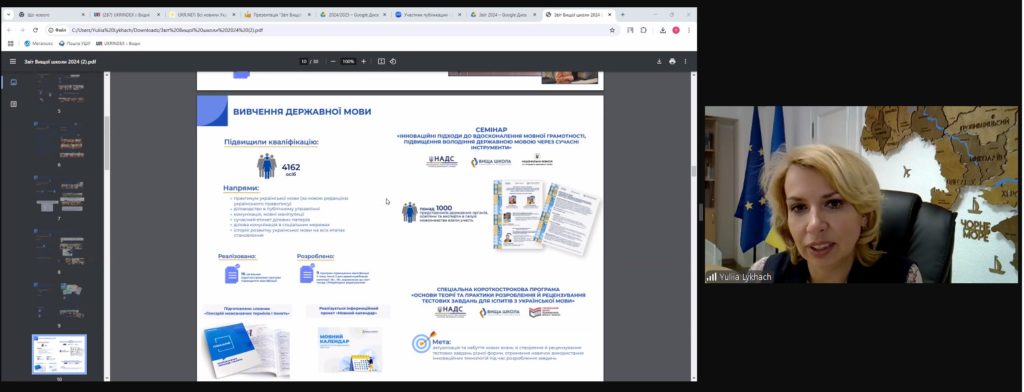Image resolution: width=1024 pixels, height=392 pixels.
Task: Select page 10 thumbnail in sidebar
Action: [59, 354]
